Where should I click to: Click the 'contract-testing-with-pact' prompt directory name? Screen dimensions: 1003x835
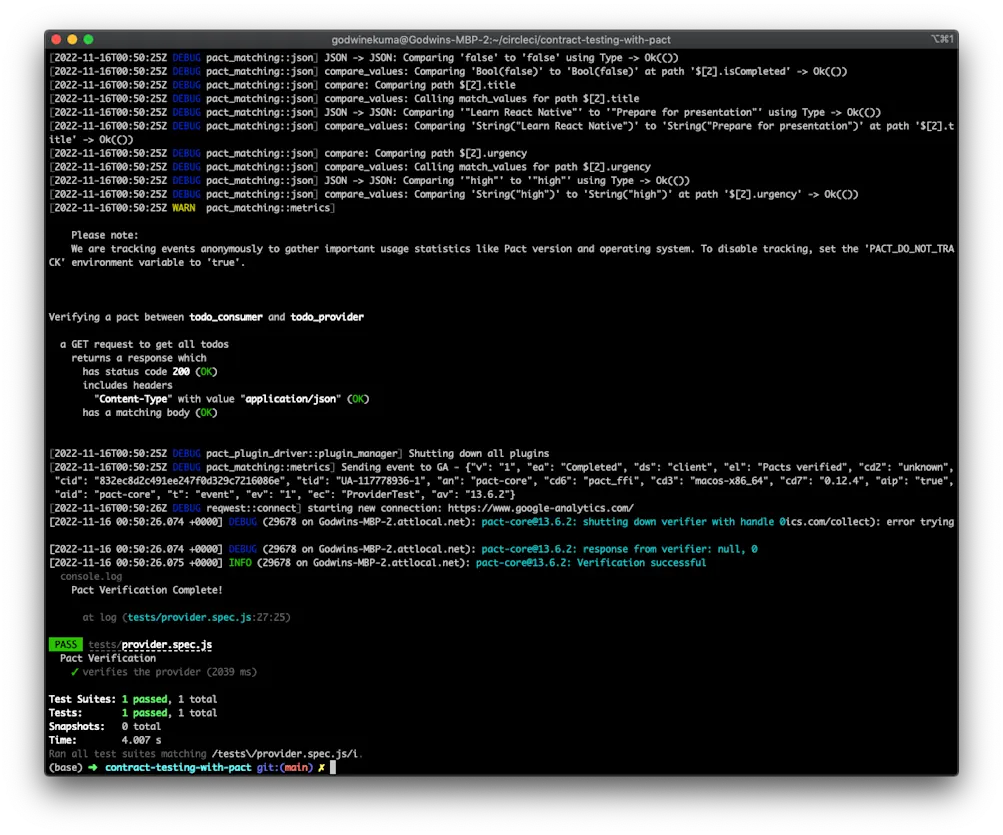pyautogui.click(x=178, y=767)
